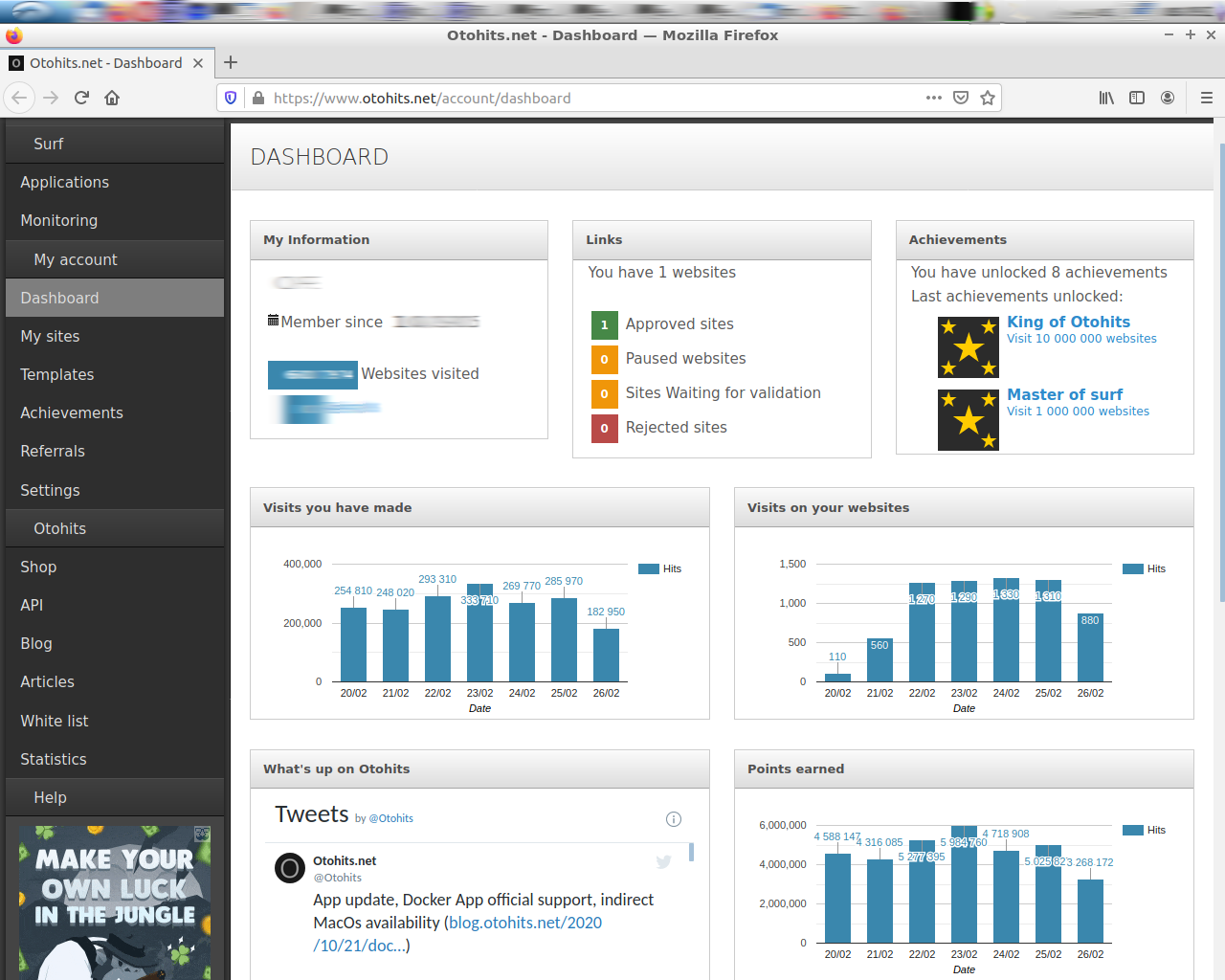Toggle the sidebar view icon

(x=1137, y=98)
